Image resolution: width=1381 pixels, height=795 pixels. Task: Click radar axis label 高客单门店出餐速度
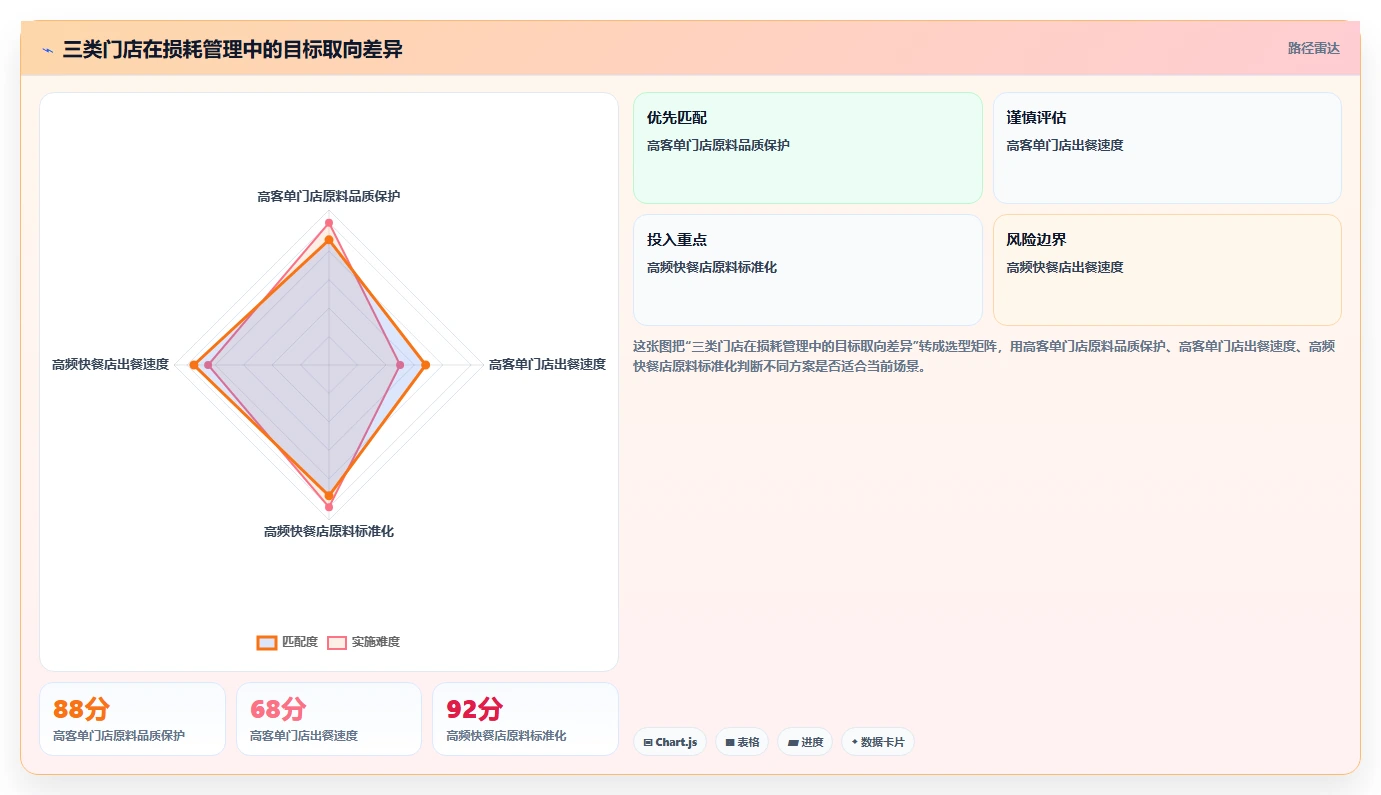[x=547, y=365]
